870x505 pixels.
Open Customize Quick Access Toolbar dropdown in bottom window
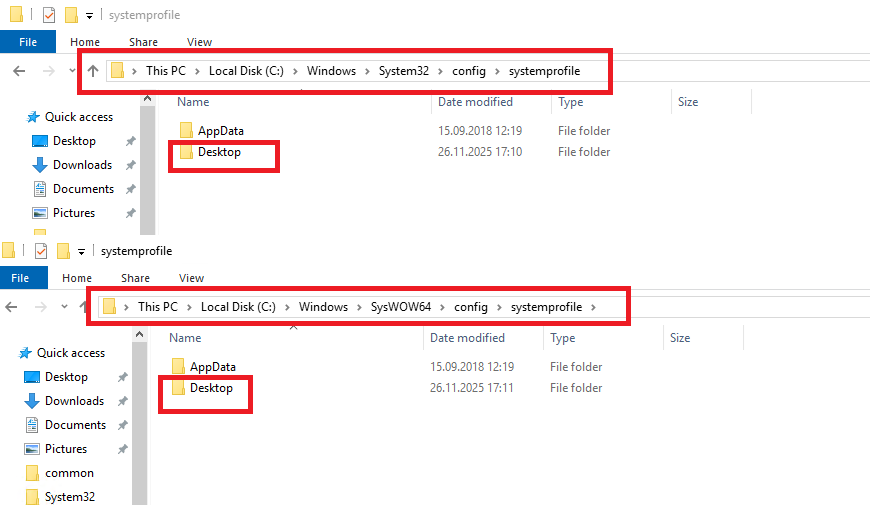[82, 252]
